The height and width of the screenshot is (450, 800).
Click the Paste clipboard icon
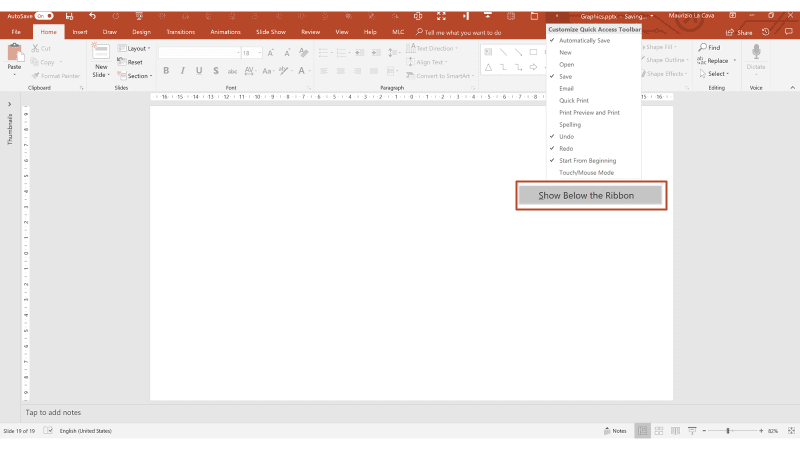tap(14, 53)
